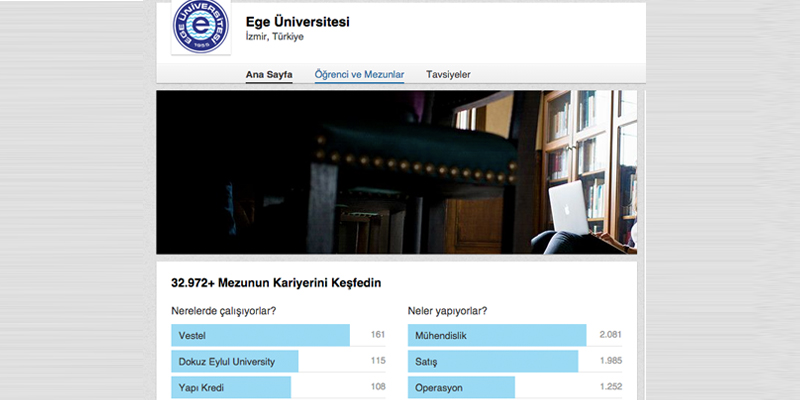Click the İzmir, Türkiye location text

point(274,37)
